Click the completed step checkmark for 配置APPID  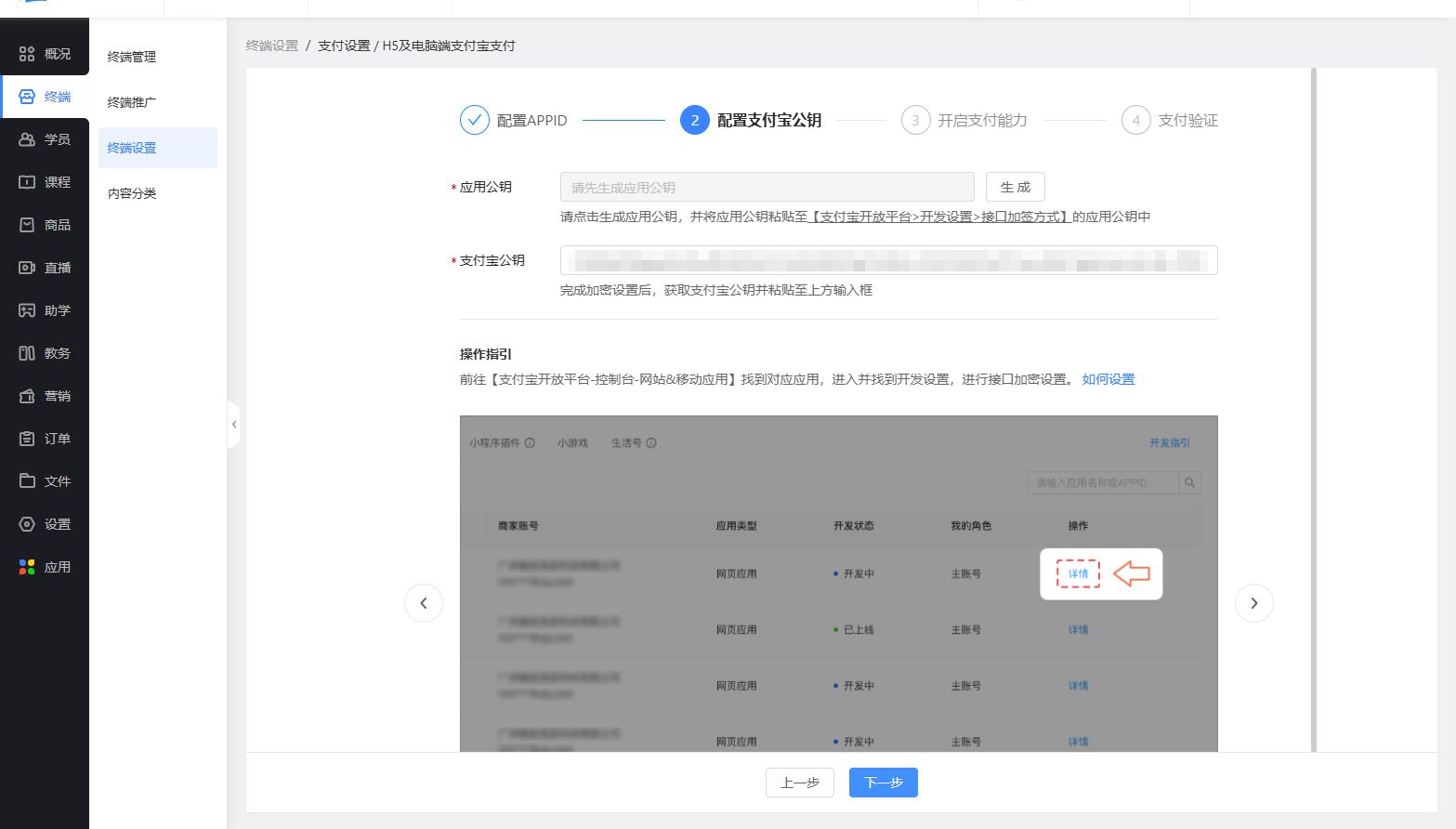coord(474,120)
